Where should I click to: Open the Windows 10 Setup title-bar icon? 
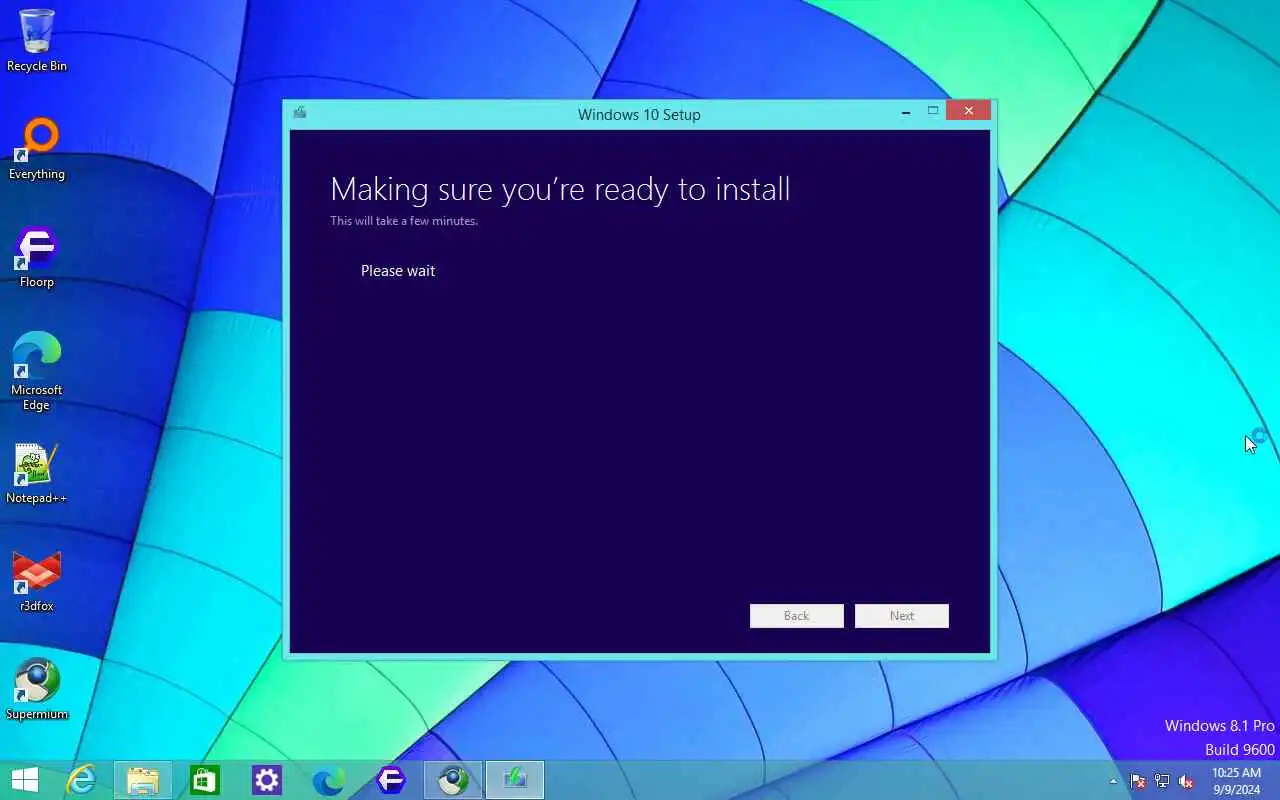(x=299, y=113)
